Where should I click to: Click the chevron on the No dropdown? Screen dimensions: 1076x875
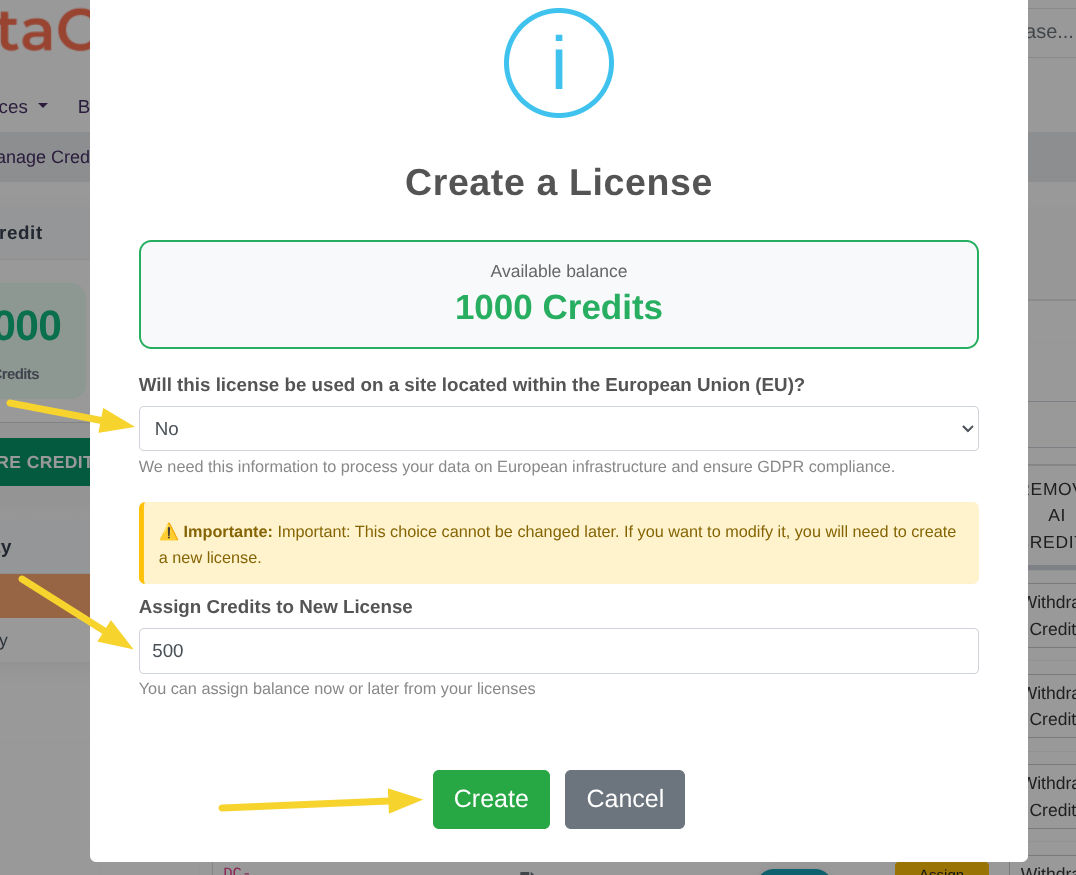click(967, 428)
